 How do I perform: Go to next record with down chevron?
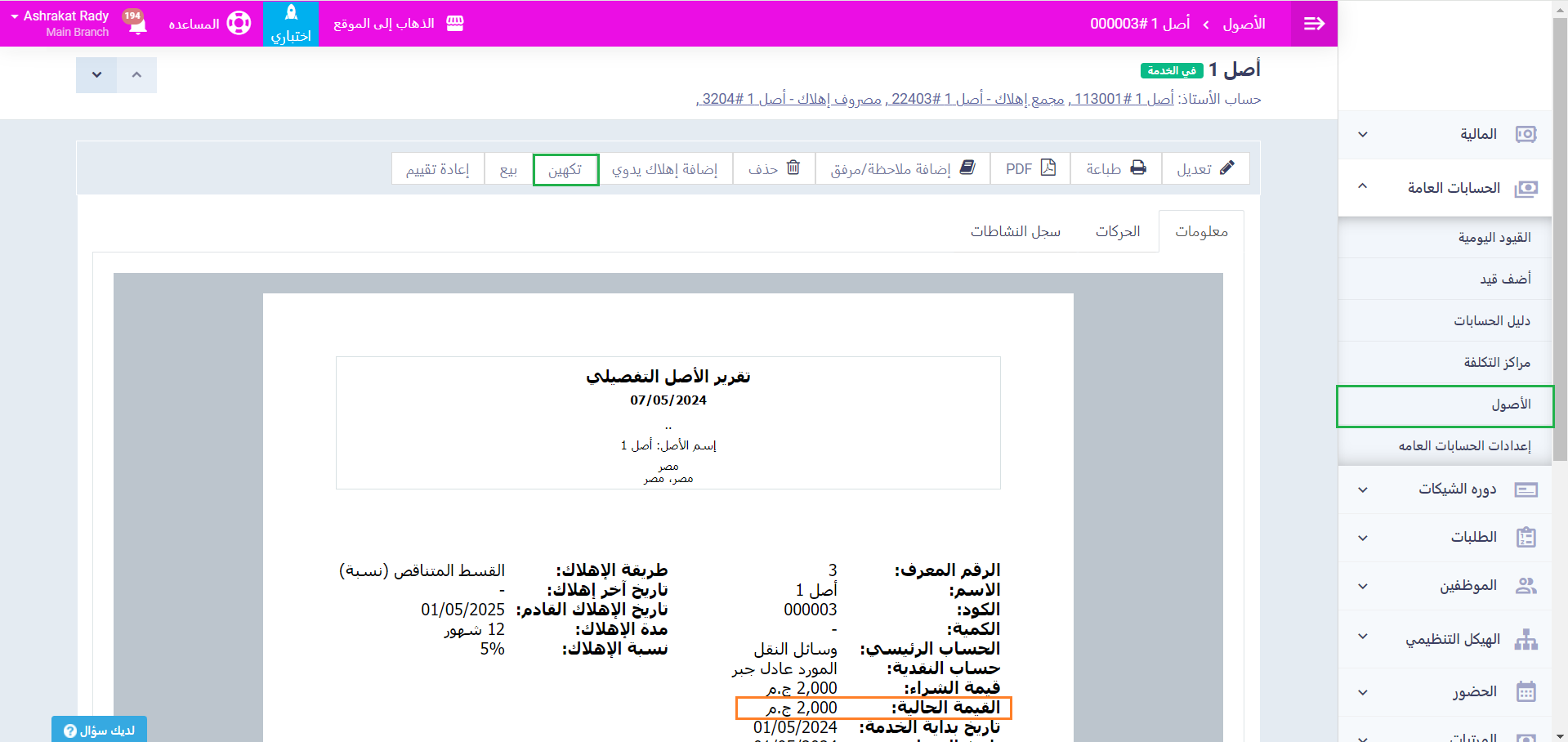click(96, 75)
